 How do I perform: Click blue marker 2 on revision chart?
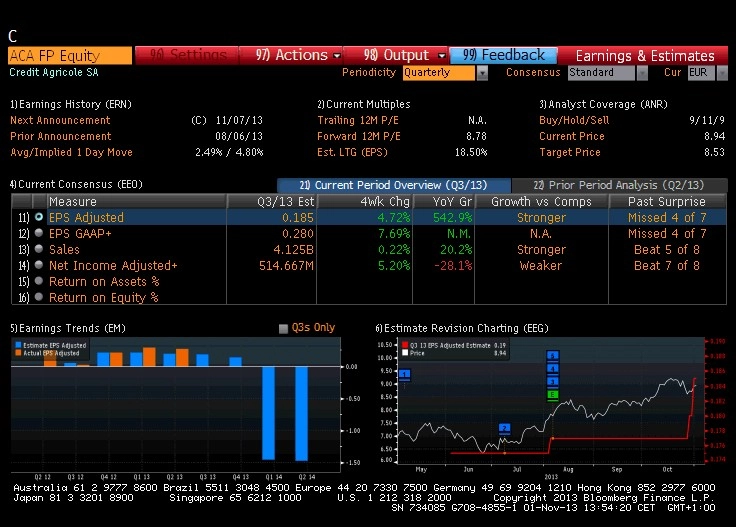point(504,428)
